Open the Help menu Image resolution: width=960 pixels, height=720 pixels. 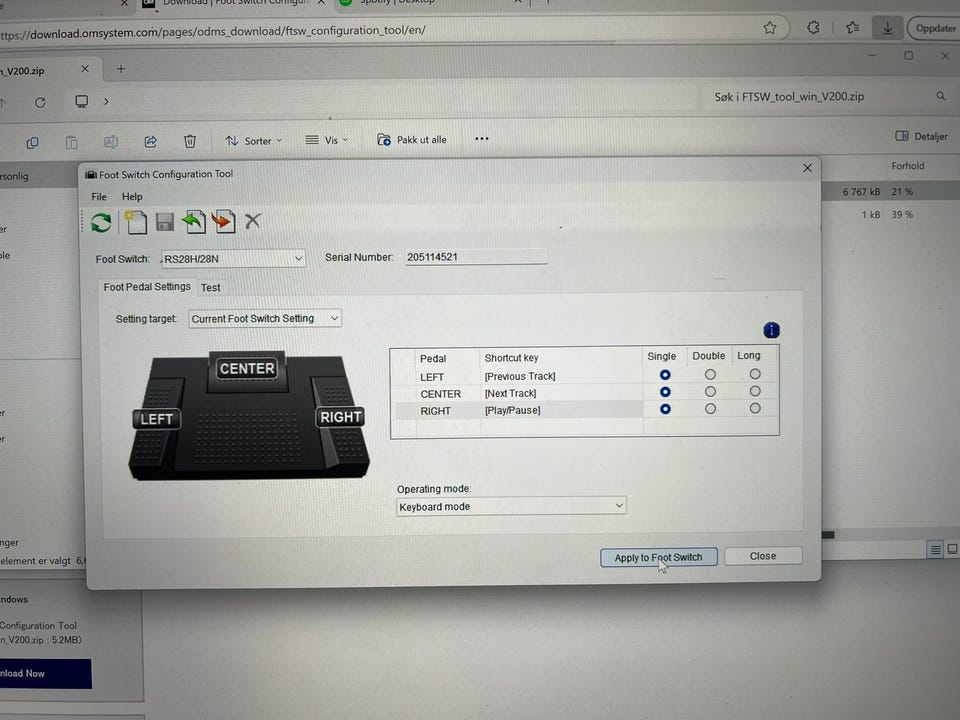pos(132,197)
